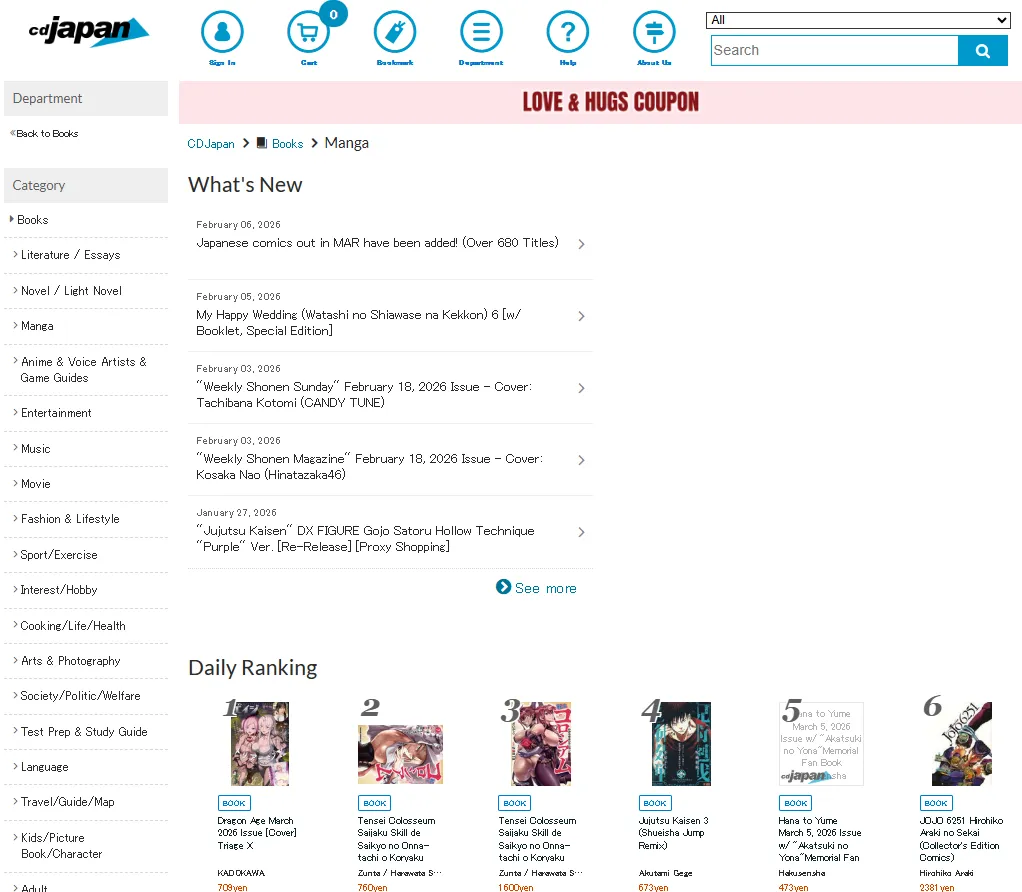Expand the Literature / Essays category
The image size is (1022, 892).
[70, 255]
